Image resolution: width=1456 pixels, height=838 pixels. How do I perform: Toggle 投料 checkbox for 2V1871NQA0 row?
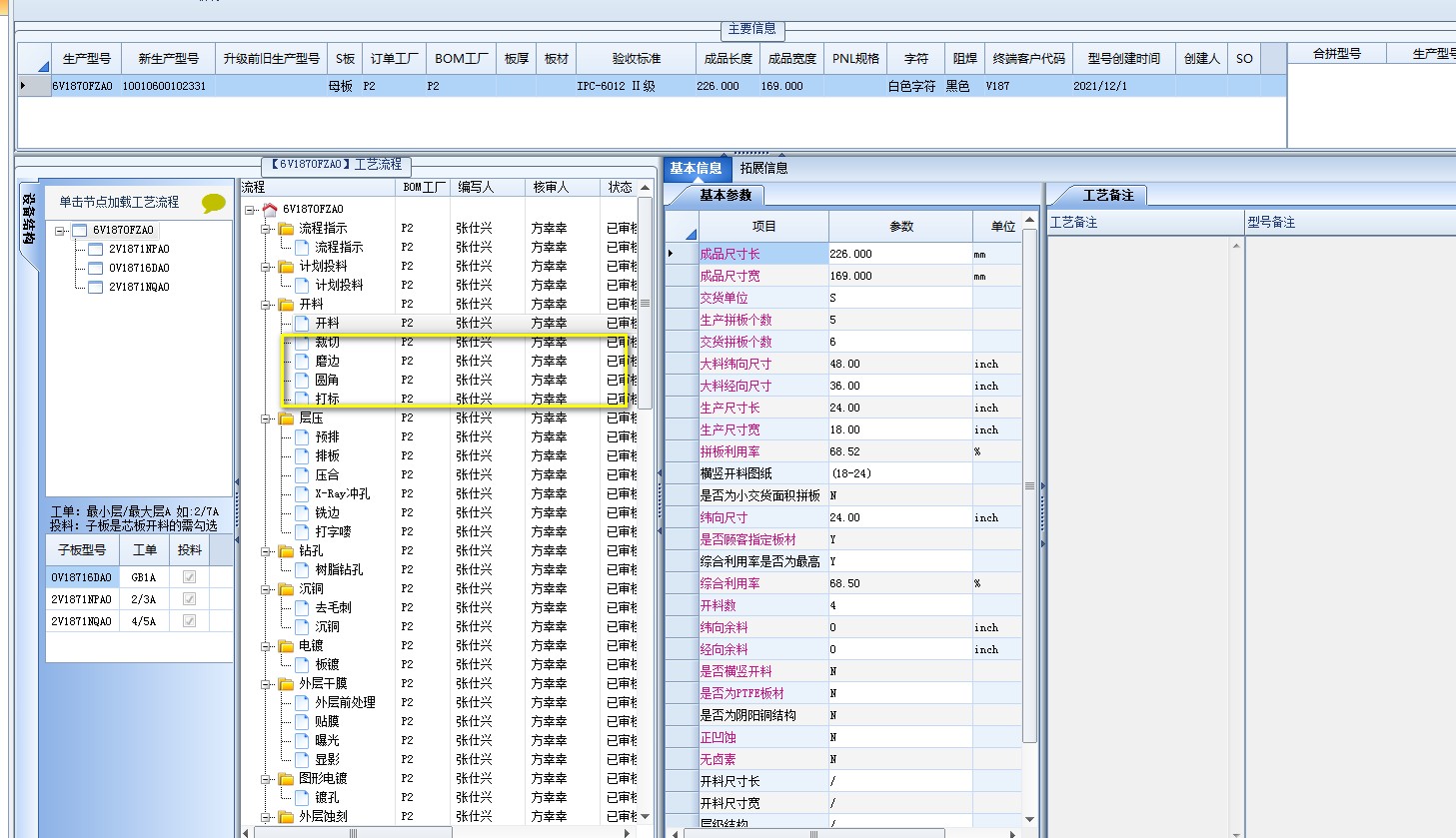point(189,621)
